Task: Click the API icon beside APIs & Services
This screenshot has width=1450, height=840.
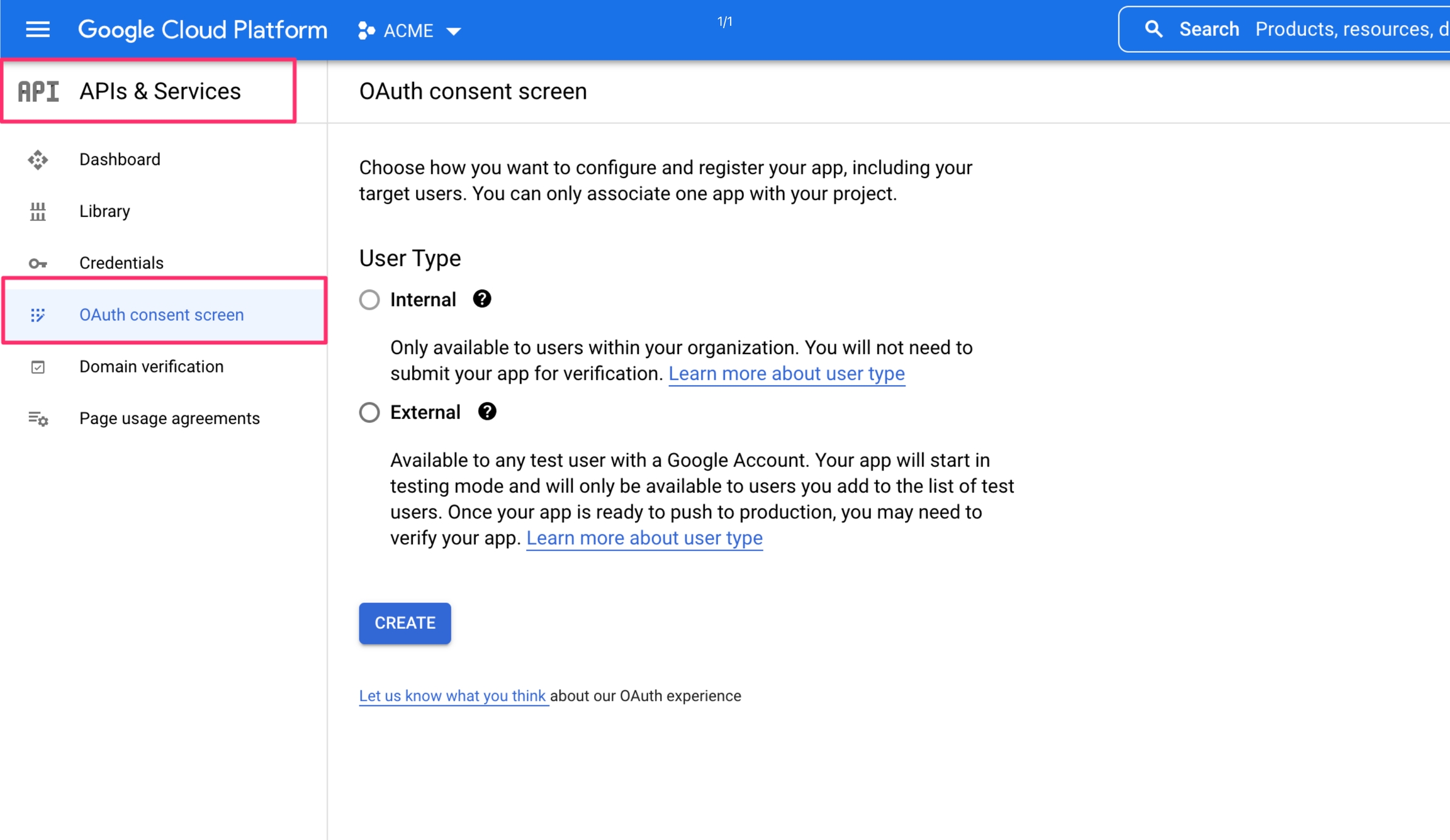Action: coord(38,92)
